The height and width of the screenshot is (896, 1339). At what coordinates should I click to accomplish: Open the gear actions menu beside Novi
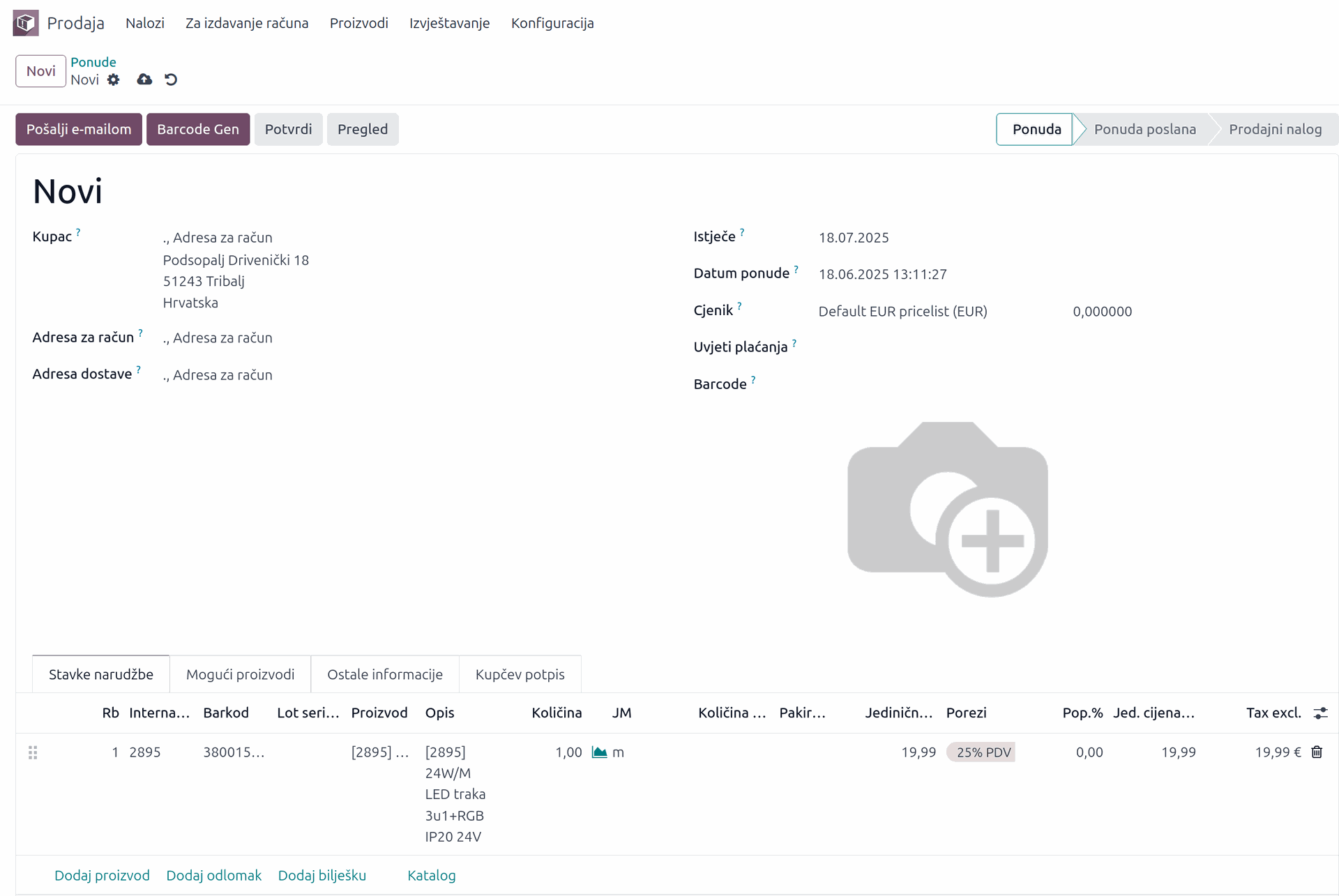click(x=114, y=79)
